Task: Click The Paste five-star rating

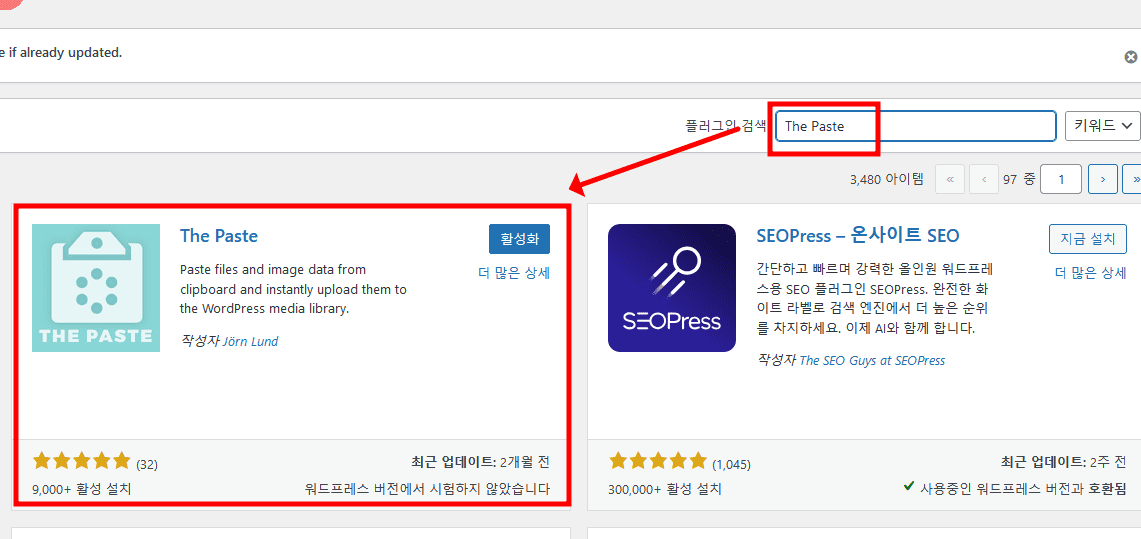Action: point(81,461)
